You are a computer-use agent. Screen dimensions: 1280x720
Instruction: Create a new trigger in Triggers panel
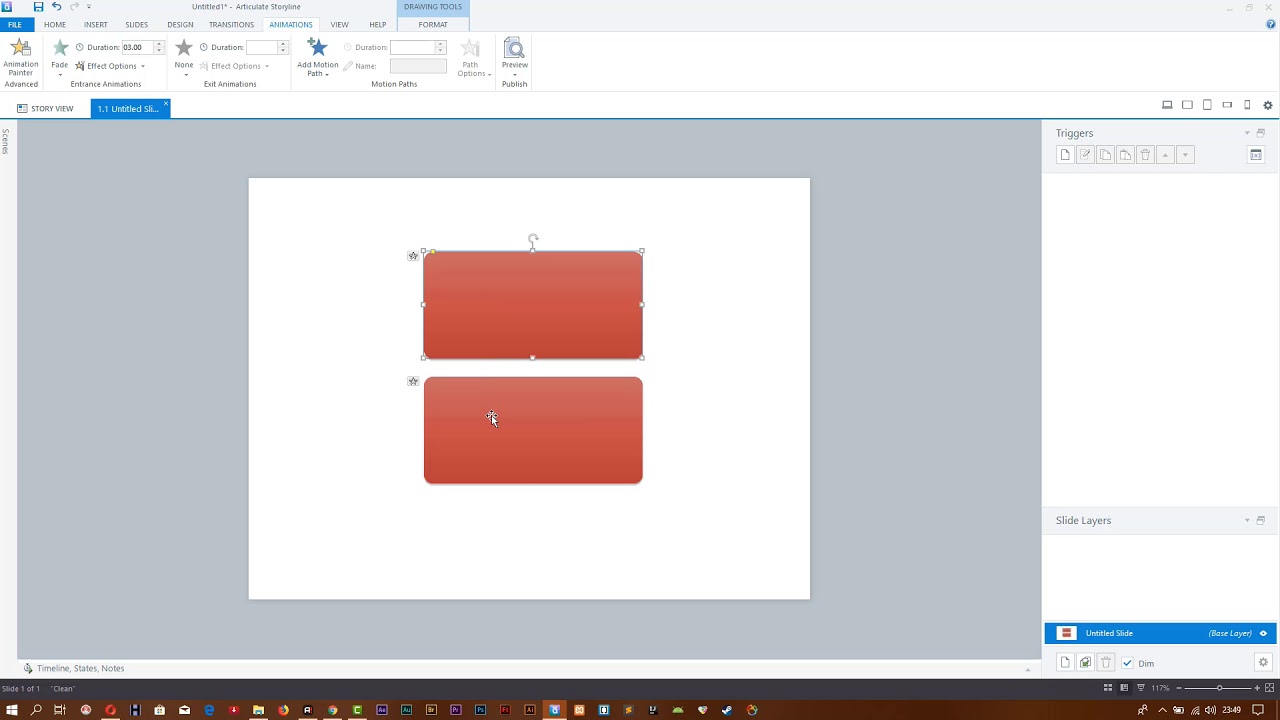[x=1065, y=155]
